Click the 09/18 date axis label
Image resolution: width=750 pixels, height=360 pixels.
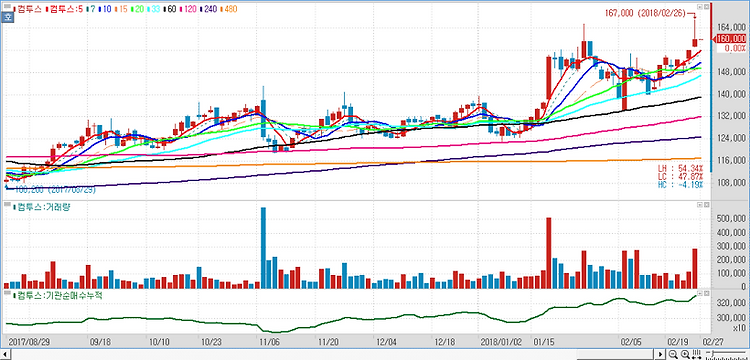point(100,343)
